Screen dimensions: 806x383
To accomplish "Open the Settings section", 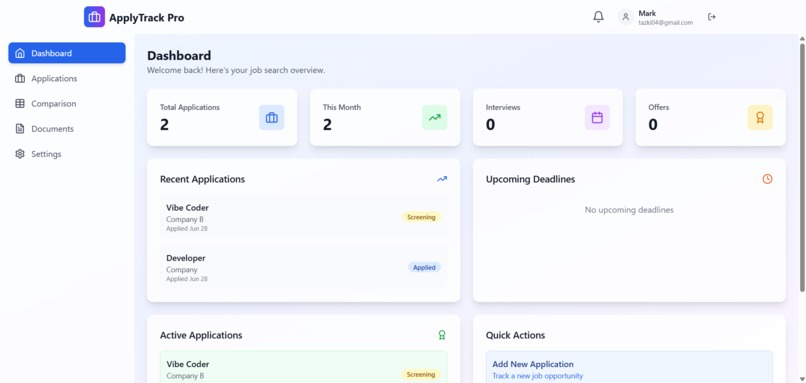I will tap(67, 154).
